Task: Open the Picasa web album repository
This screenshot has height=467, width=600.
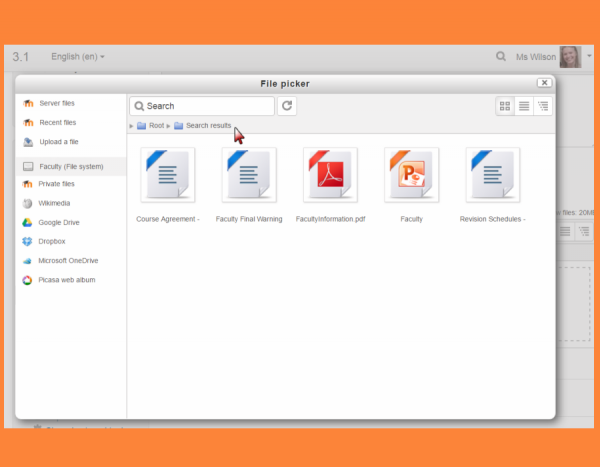Action: (x=67, y=280)
